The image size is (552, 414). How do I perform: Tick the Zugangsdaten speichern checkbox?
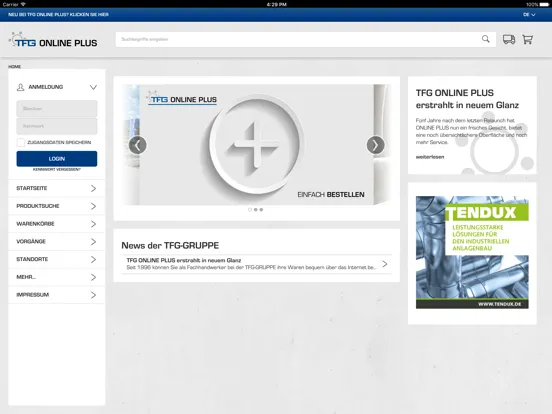(x=21, y=142)
